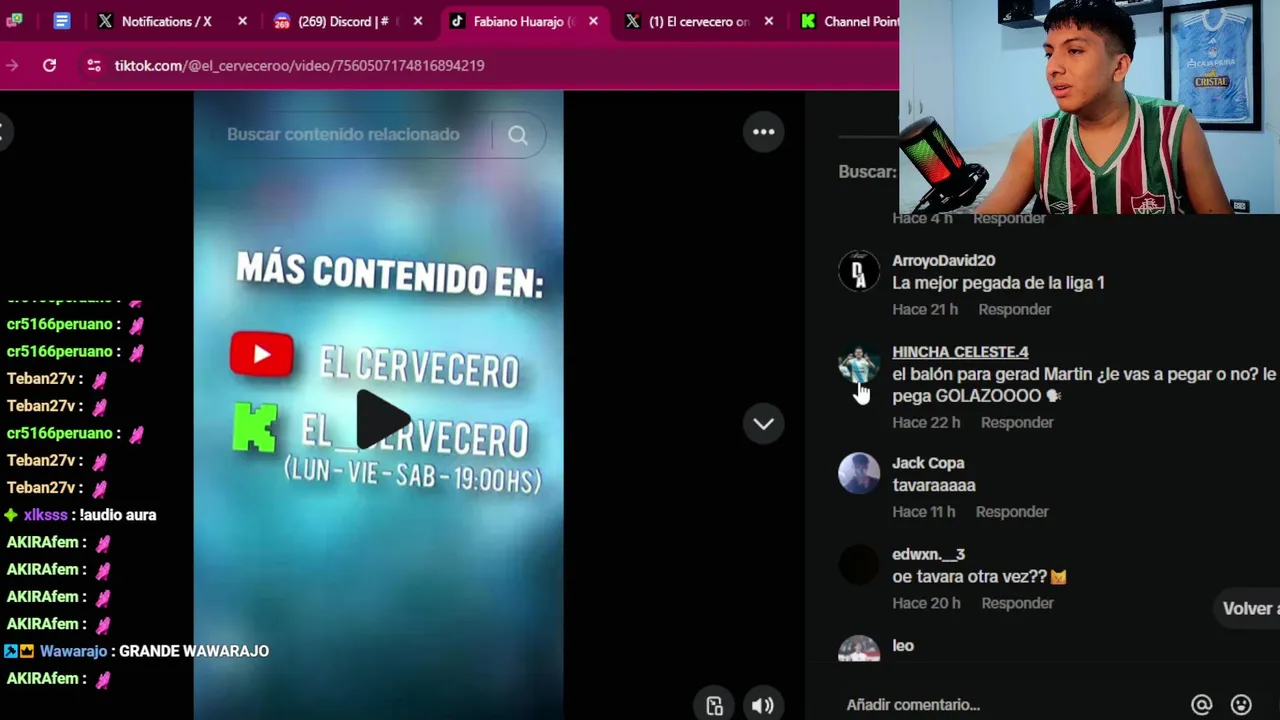
Task: Reply to HINCHA CELESTE.4 comment
Action: [x=1017, y=422]
